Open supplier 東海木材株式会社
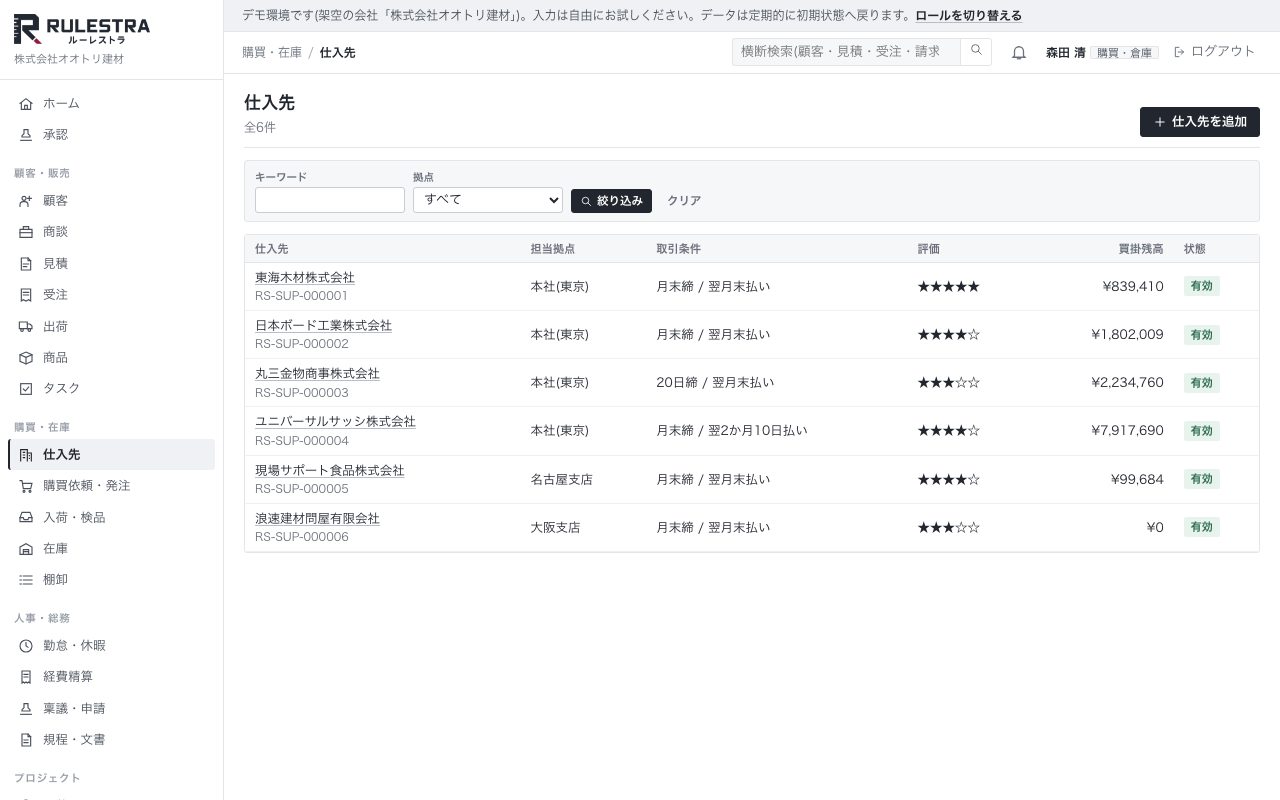 [305, 278]
